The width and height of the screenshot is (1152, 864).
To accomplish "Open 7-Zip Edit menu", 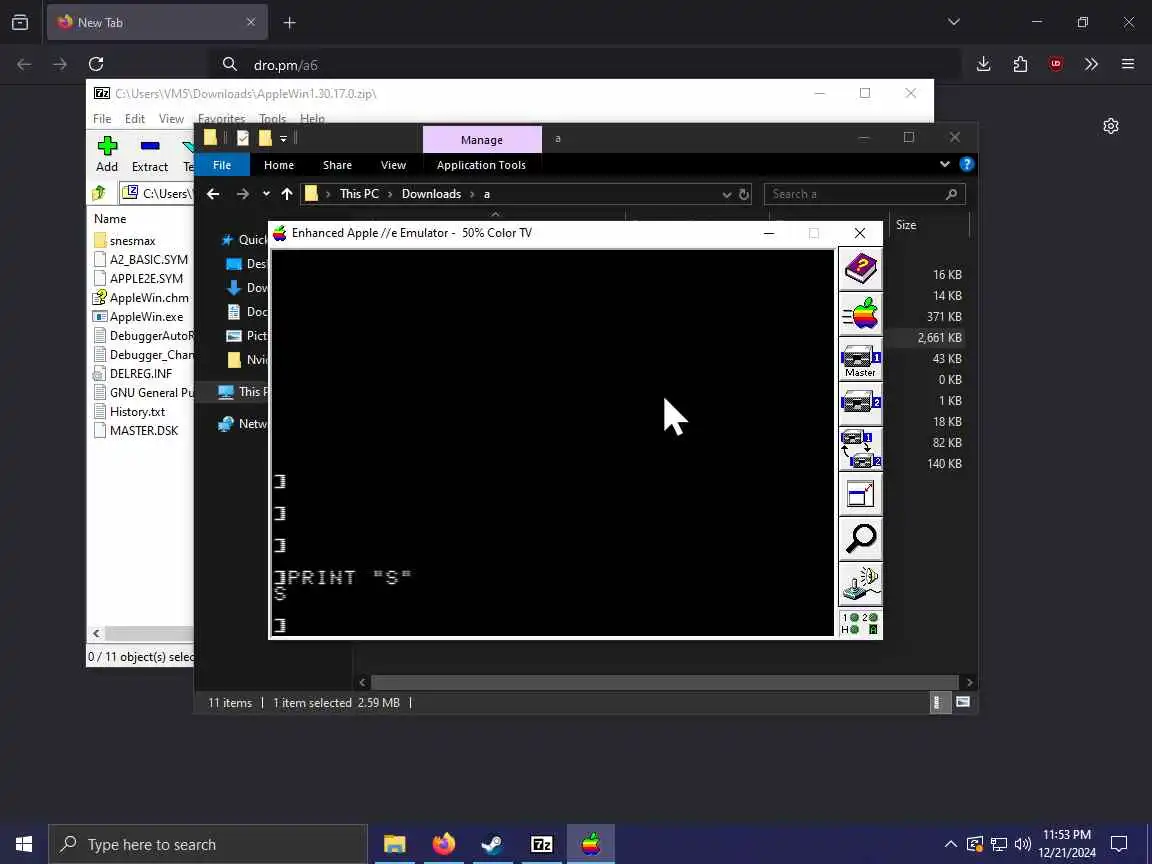I will click(x=134, y=118).
